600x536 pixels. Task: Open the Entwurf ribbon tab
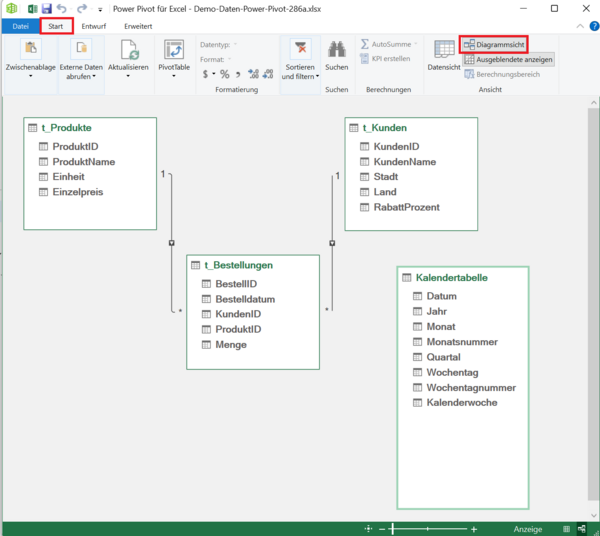tap(94, 25)
